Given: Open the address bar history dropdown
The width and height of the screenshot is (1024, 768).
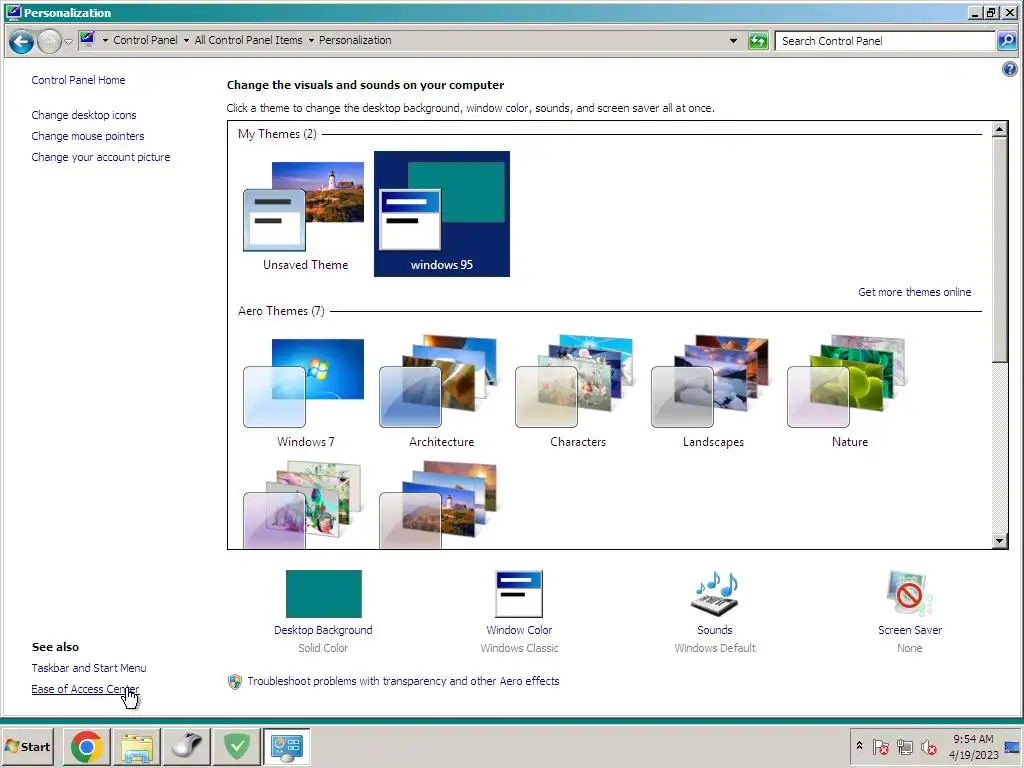Looking at the screenshot, I should coord(733,40).
